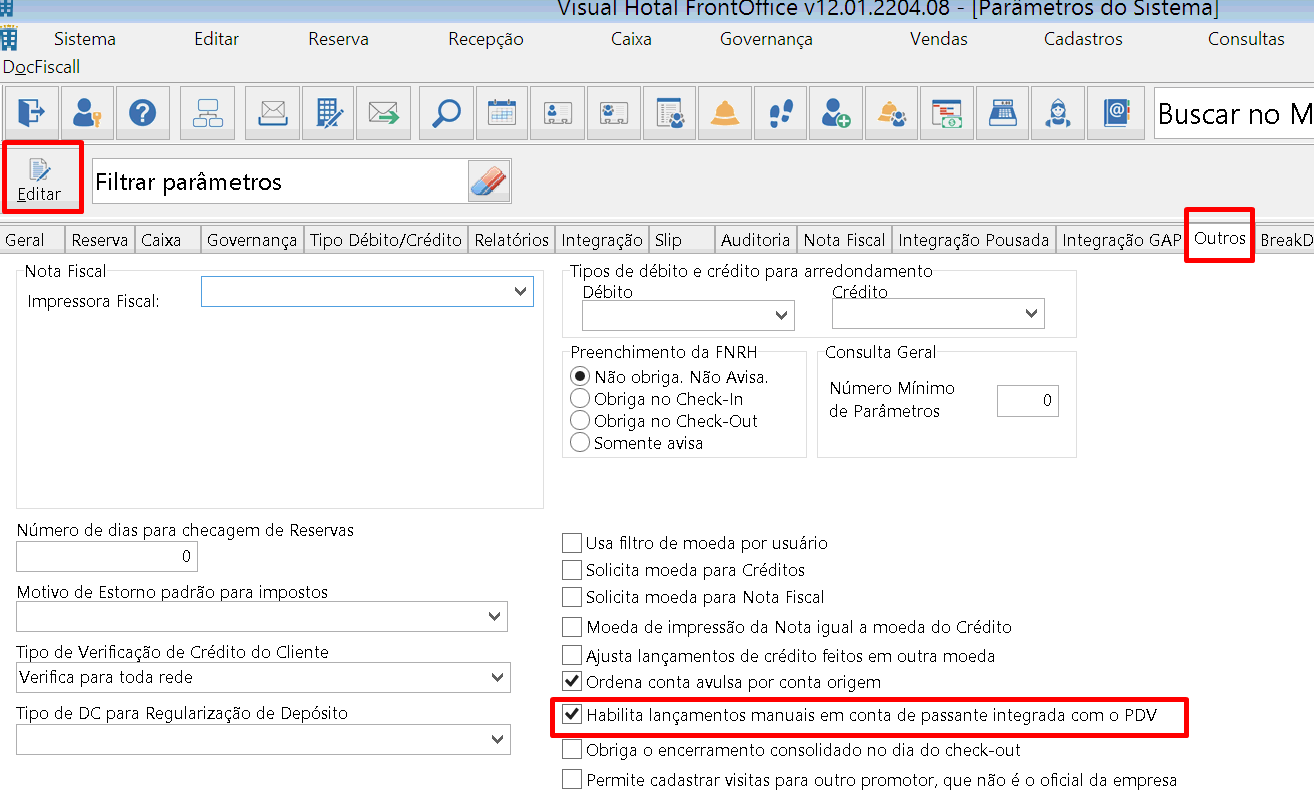
Task: Open the Vendas menu
Action: pyautogui.click(x=939, y=39)
